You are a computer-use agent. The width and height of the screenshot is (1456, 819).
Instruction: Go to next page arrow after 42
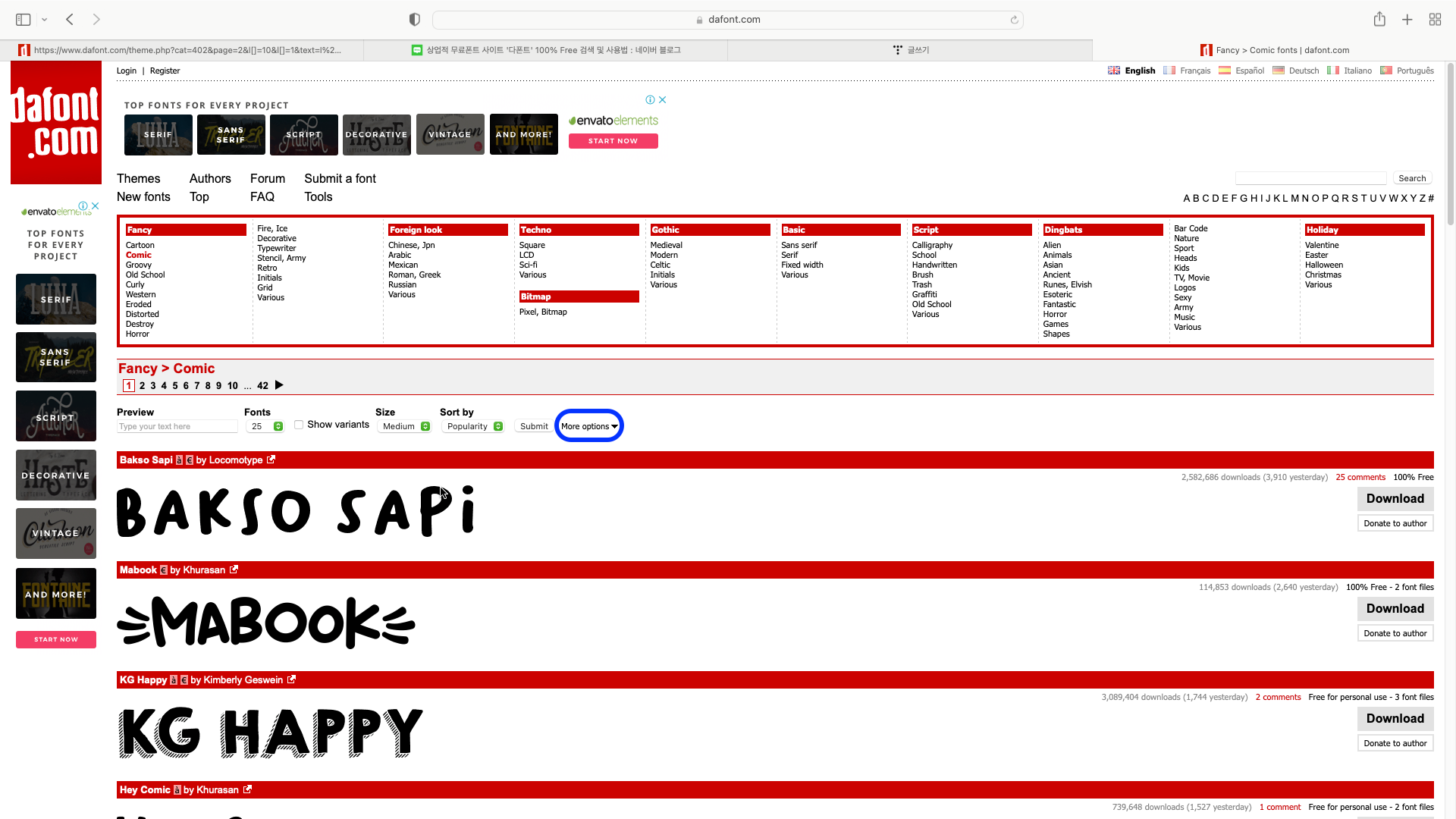pos(279,385)
